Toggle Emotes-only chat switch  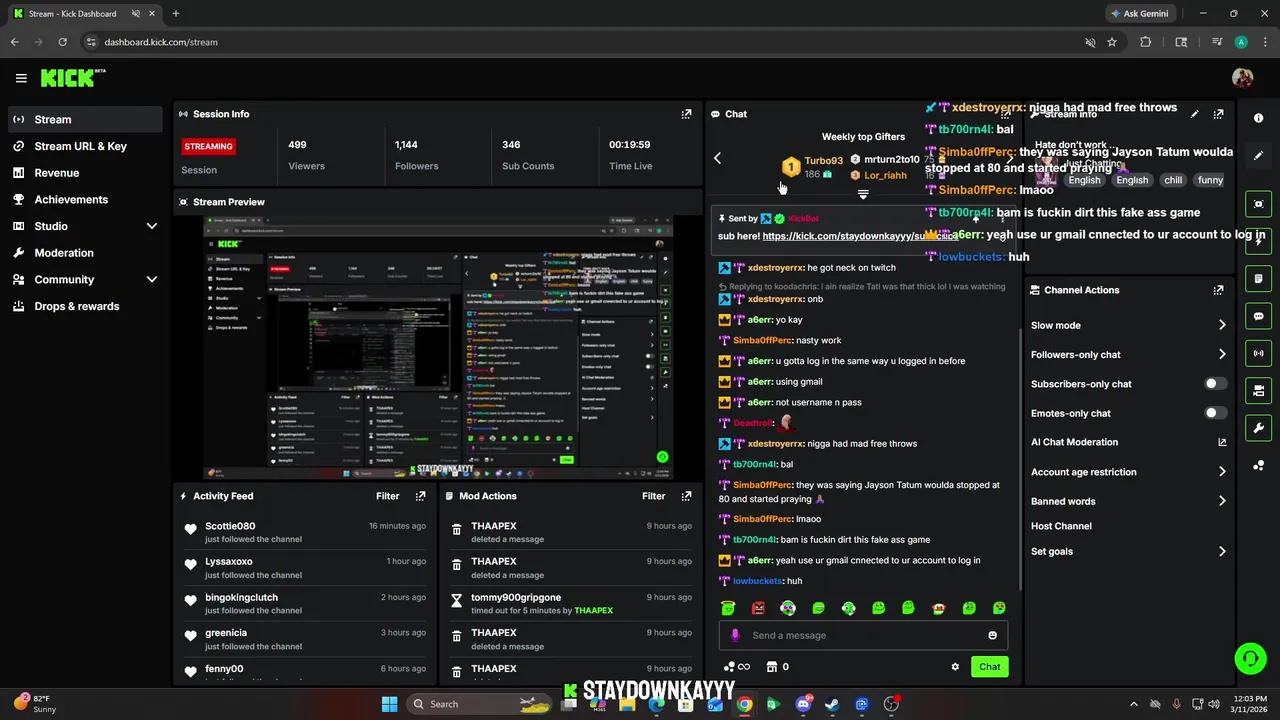[1215, 413]
